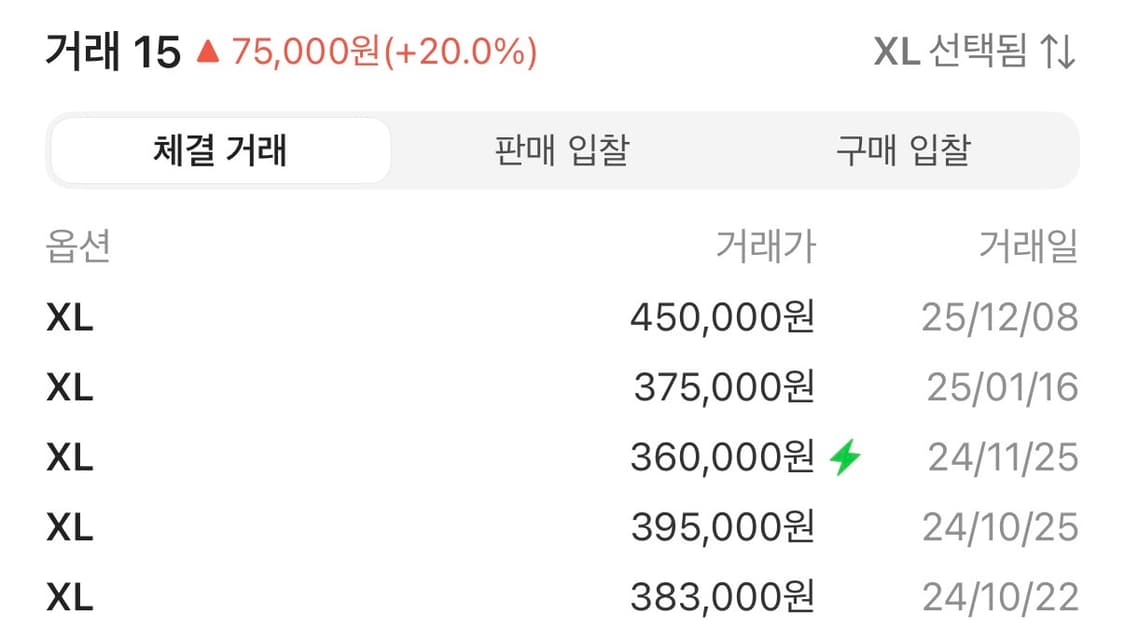Select the transaction dated 25/12/08
This screenshot has height=632, width=1125.
click(x=999, y=317)
